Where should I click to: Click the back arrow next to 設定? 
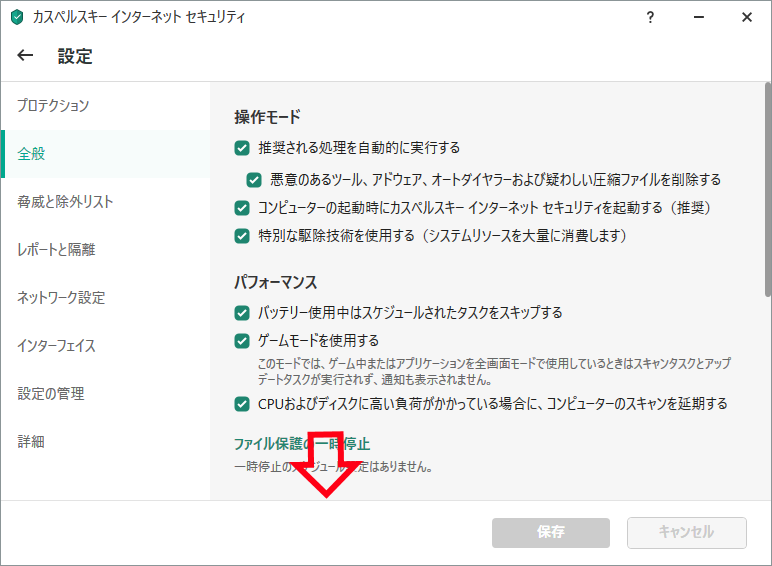click(26, 56)
